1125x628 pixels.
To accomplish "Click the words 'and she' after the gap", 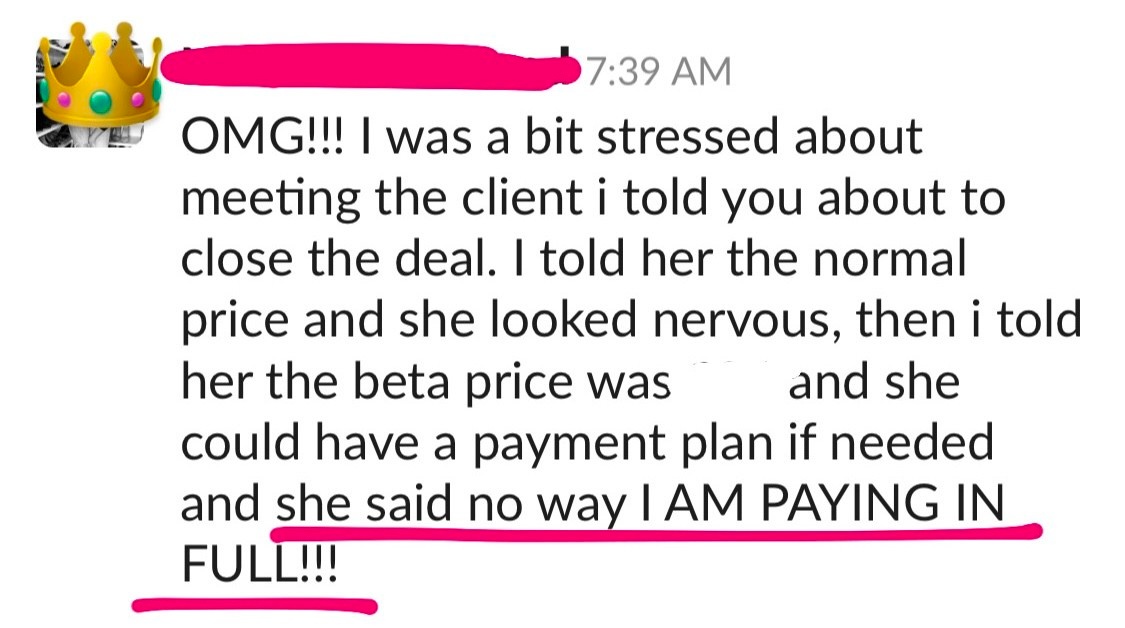I will [874, 382].
